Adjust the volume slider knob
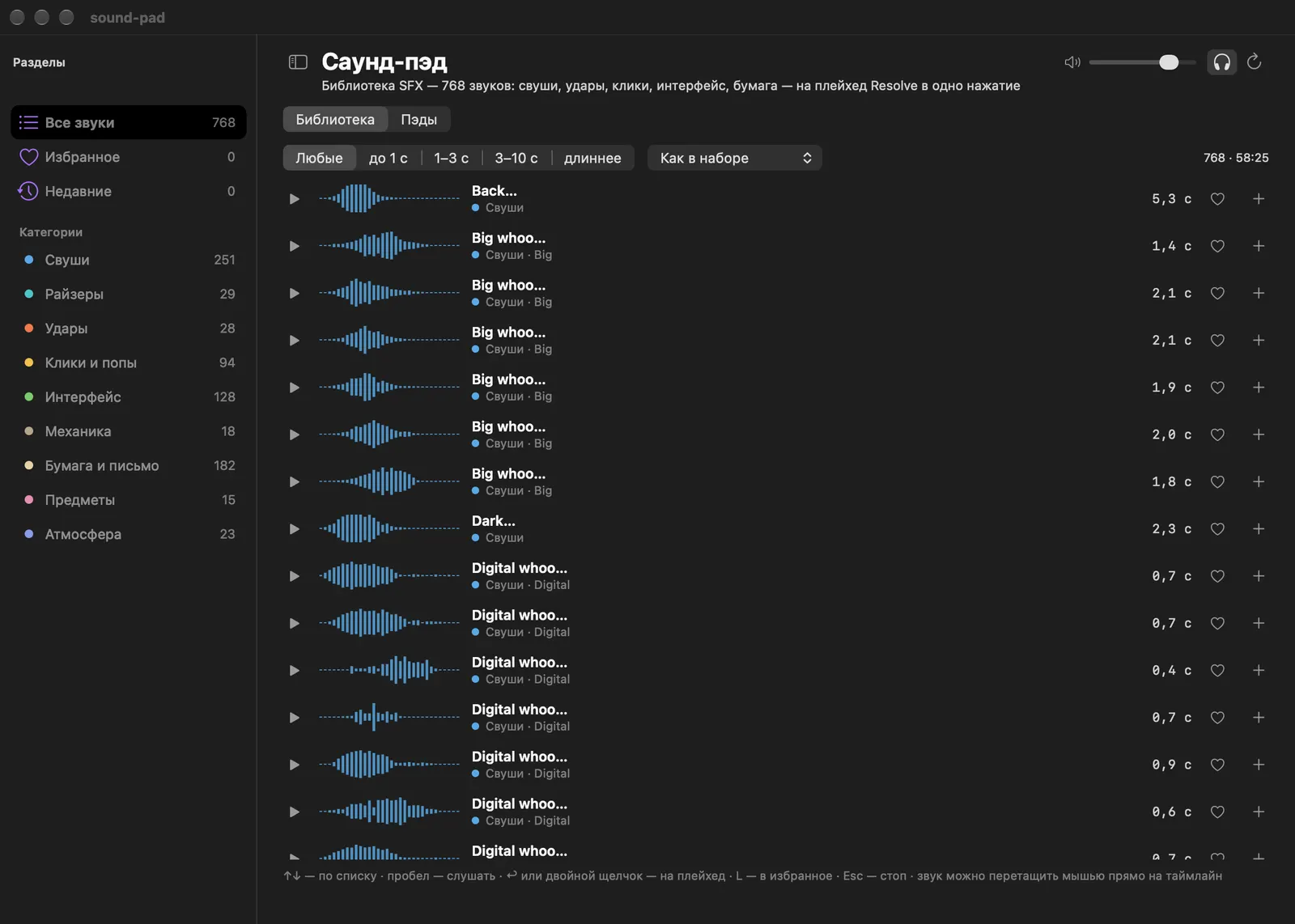 pyautogui.click(x=1169, y=62)
